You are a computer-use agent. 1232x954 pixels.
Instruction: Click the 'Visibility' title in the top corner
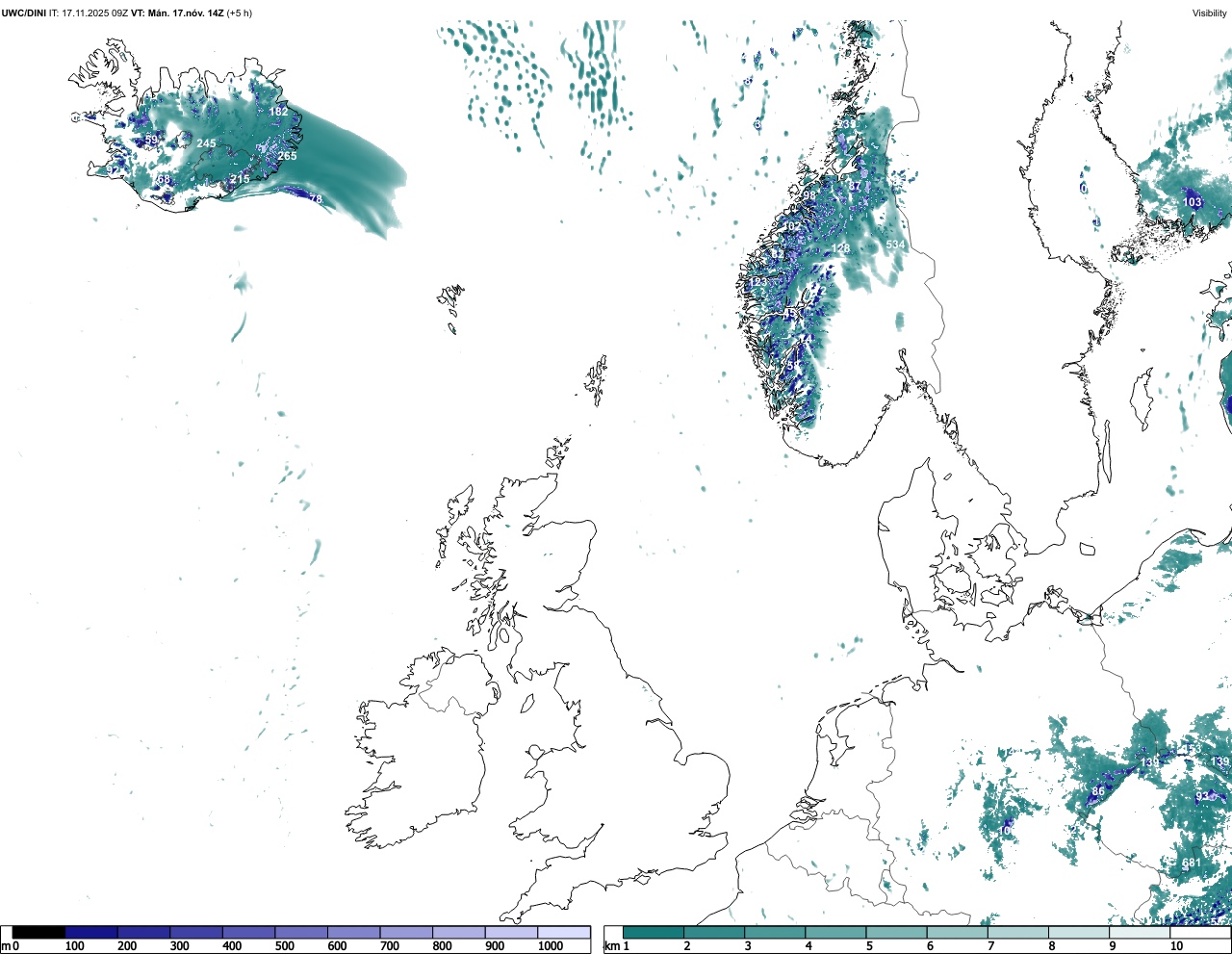point(1209,13)
